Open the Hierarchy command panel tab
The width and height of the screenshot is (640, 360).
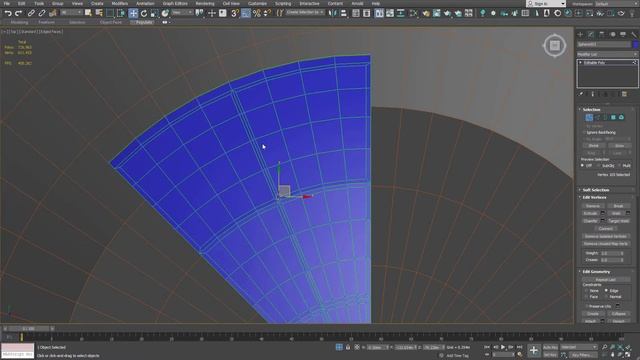[602, 35]
